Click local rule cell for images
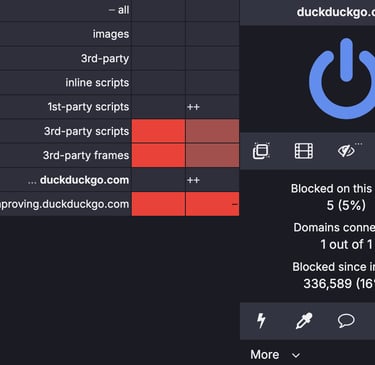Image resolution: width=375 pixels, height=365 pixels. click(212, 34)
